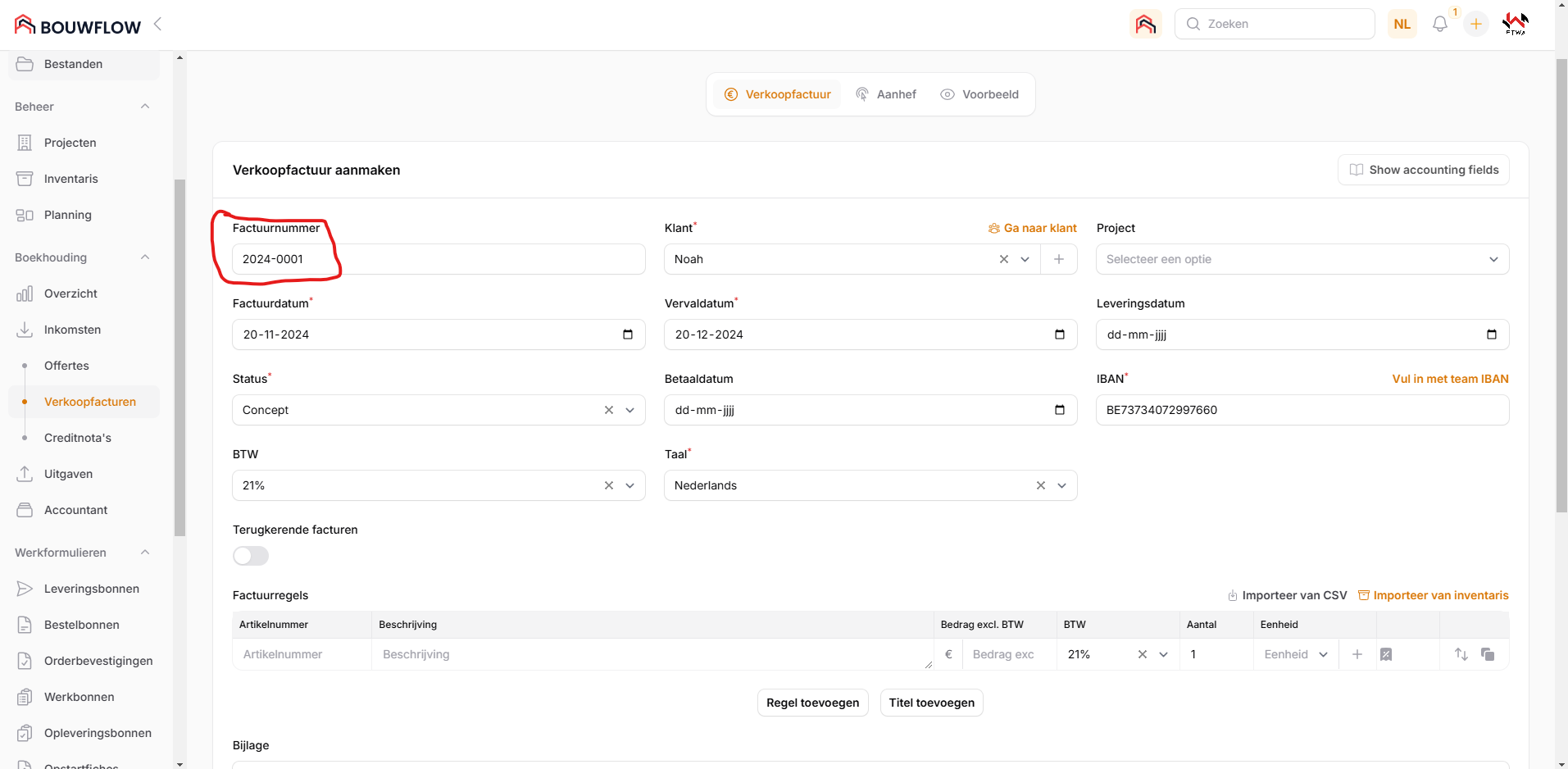The width and height of the screenshot is (1568, 769).
Task: Click the discount icon on invoice line
Action: point(1386,654)
